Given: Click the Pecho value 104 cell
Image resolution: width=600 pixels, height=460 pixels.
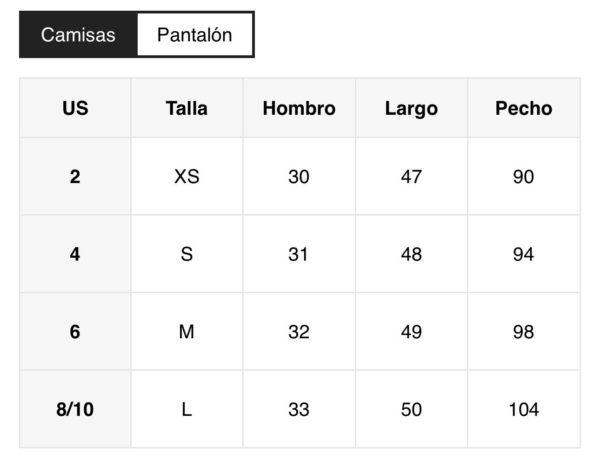Looking at the screenshot, I should (523, 409).
